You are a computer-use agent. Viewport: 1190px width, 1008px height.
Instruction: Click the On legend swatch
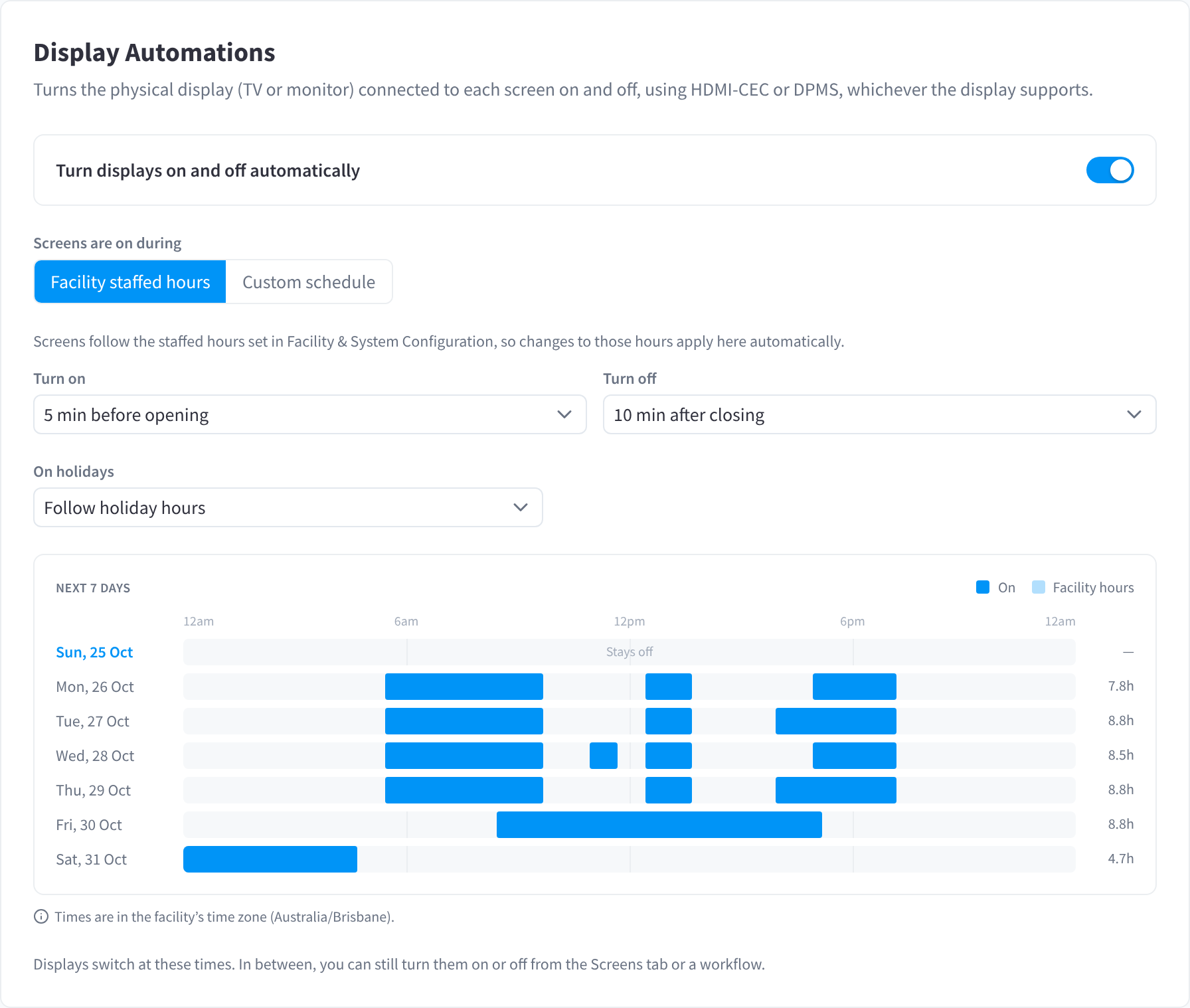(983, 587)
